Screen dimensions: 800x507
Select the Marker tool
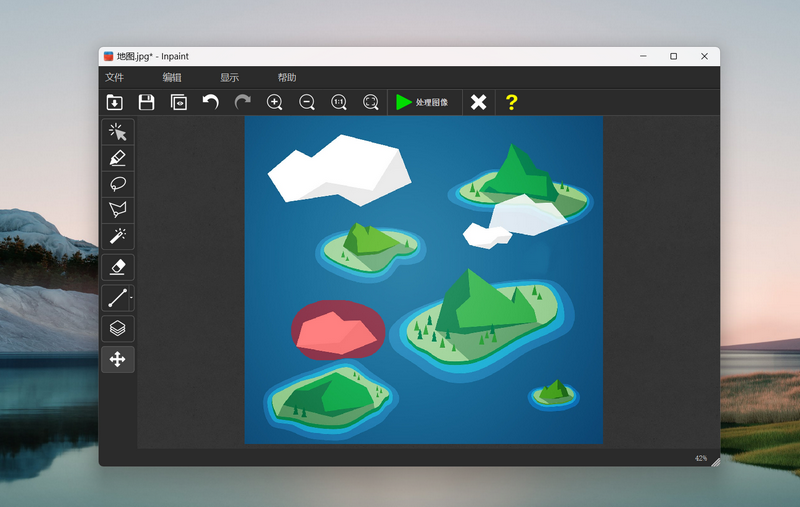tap(118, 158)
